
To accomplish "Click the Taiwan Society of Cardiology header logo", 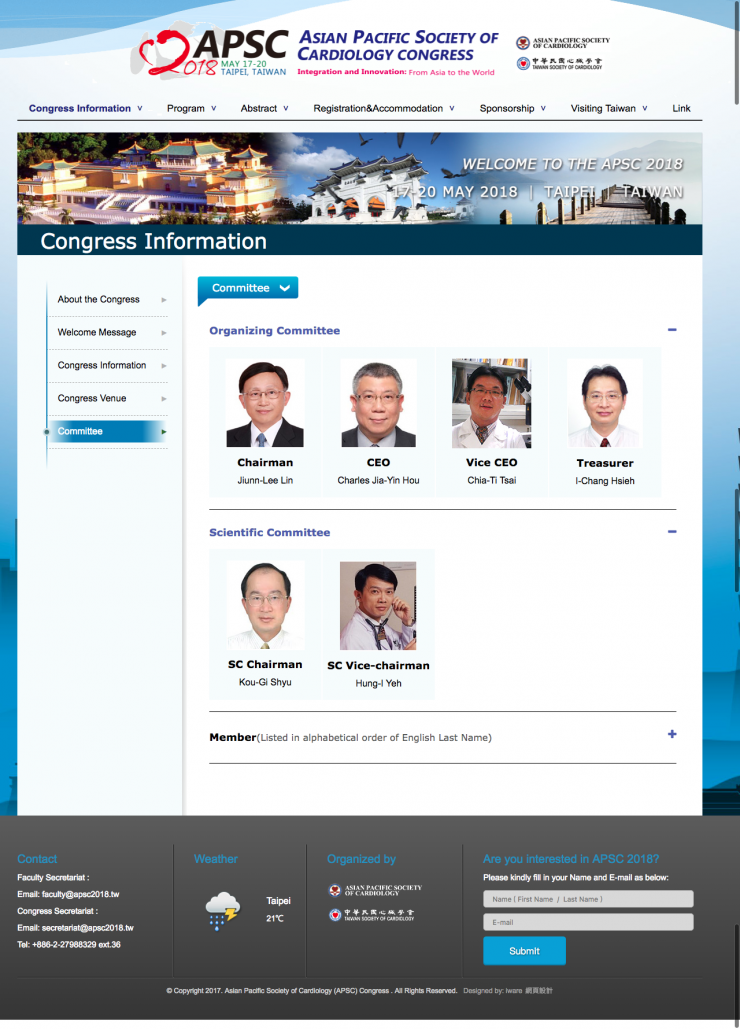I will 560,64.
